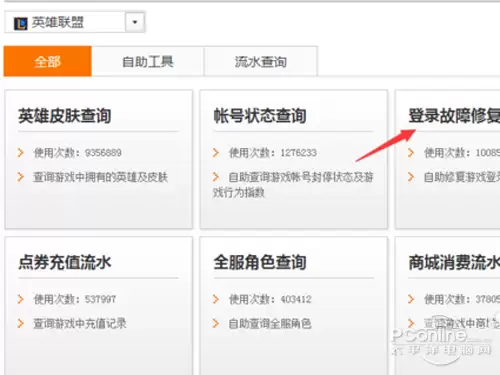This screenshot has width=500, height=375.
Task: Open the 英雄皮肤查询 card title
Action: 65,116
